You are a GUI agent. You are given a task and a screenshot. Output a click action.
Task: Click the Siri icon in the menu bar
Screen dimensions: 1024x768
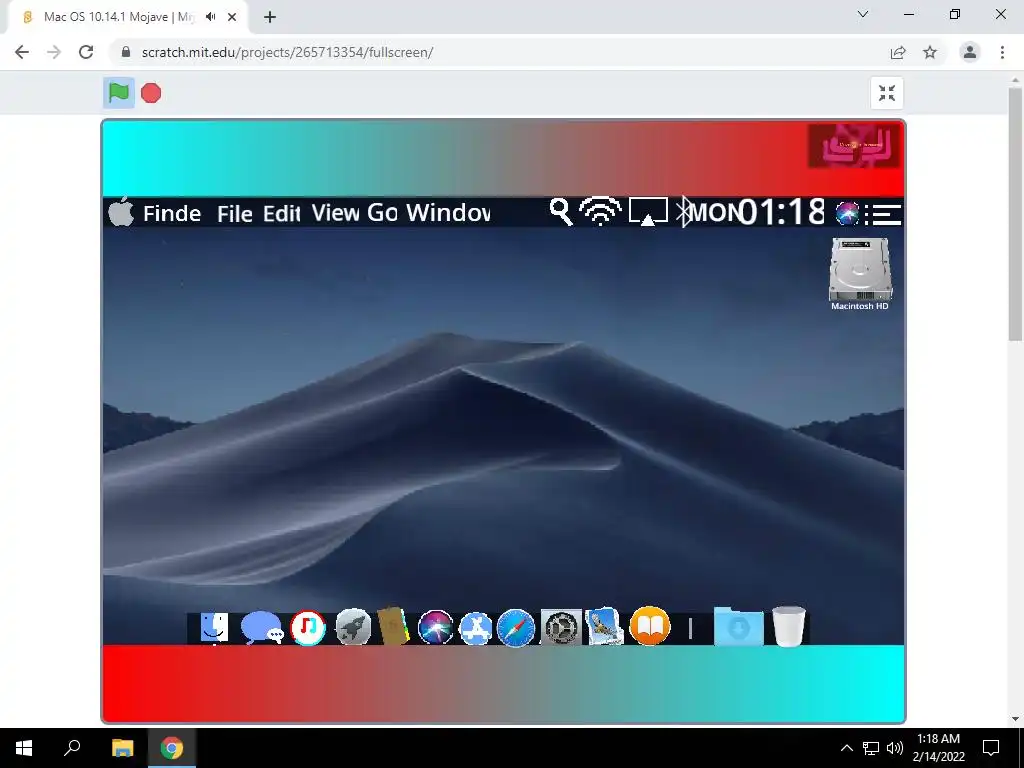pyautogui.click(x=847, y=214)
